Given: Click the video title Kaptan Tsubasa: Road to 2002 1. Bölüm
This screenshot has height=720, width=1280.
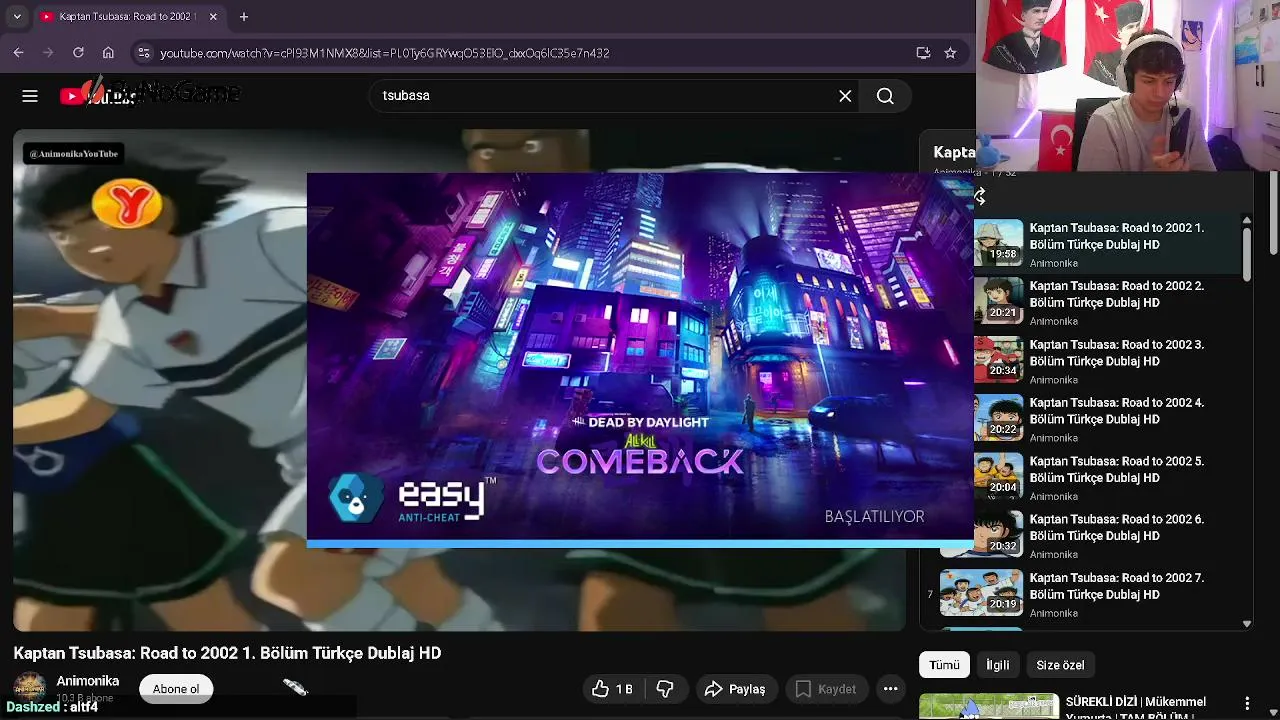Looking at the screenshot, I should pyautogui.click(x=227, y=653).
